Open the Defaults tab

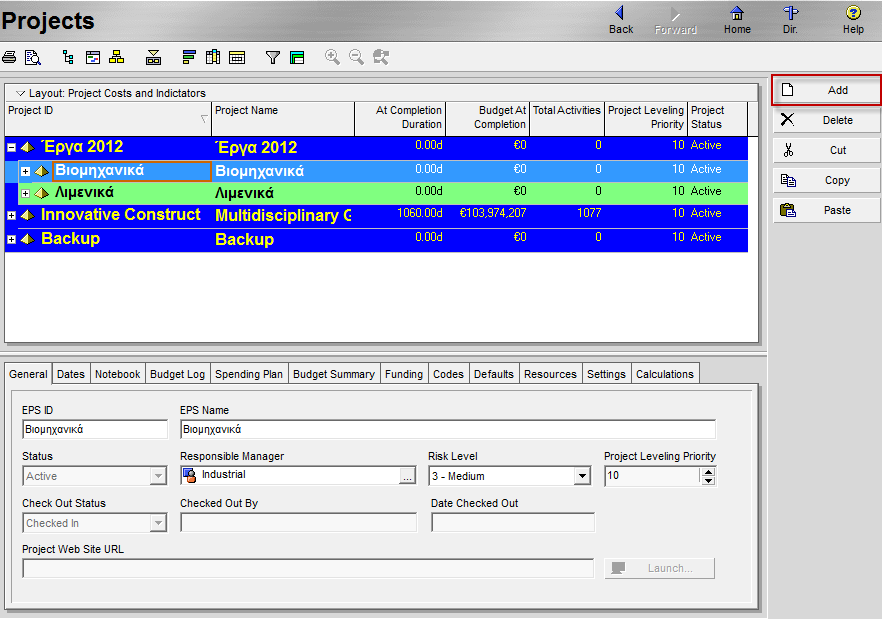click(493, 374)
